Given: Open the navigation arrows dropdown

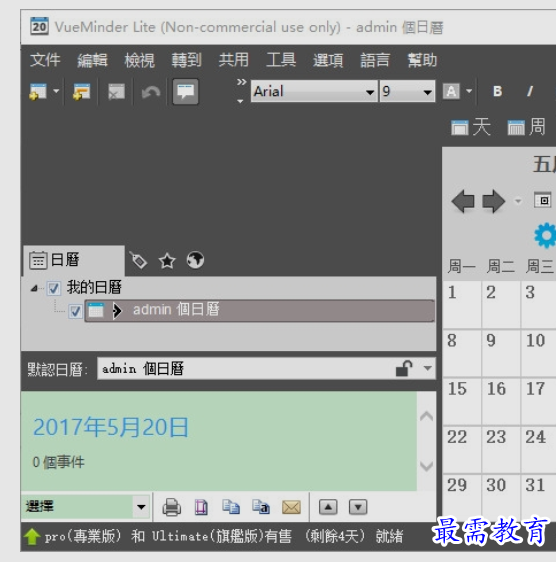Looking at the screenshot, I should (x=518, y=201).
